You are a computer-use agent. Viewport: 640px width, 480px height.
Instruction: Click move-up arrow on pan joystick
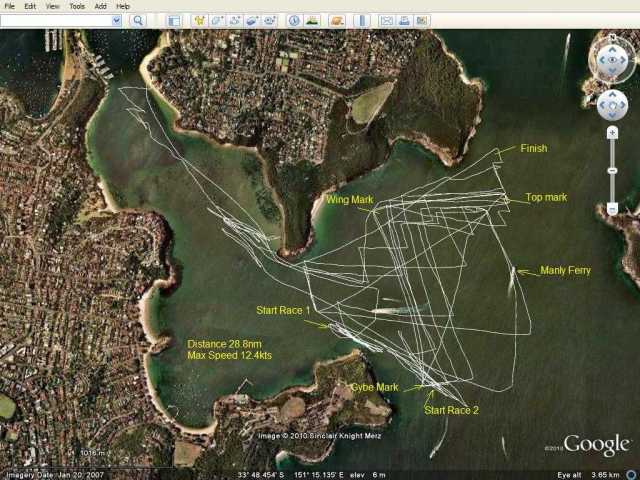[x=612, y=95]
